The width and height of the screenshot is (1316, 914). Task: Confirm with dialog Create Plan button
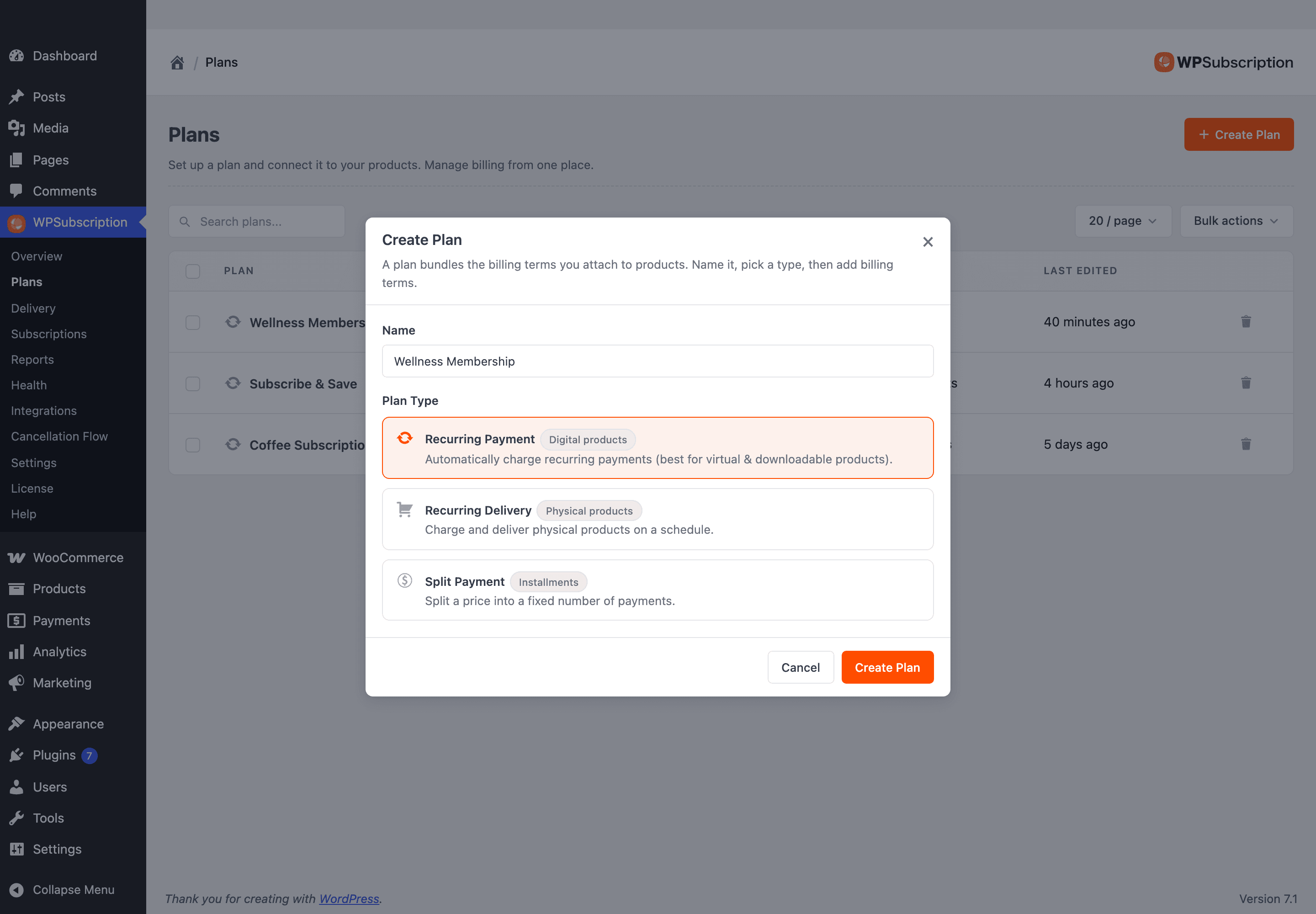(x=887, y=668)
